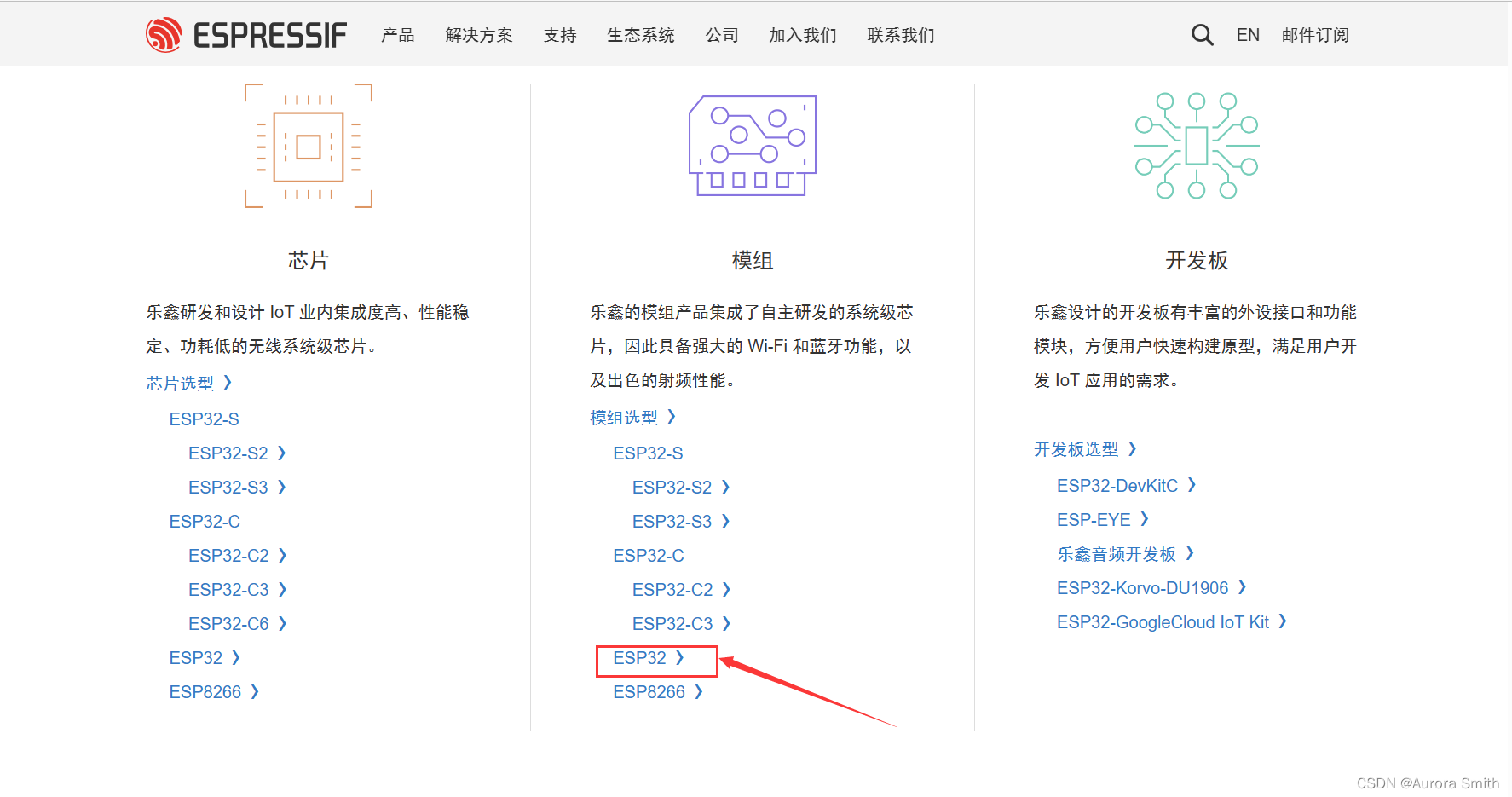Click the green development board icon
Image resolution: width=1512 pixels, height=797 pixels.
pos(1197,146)
